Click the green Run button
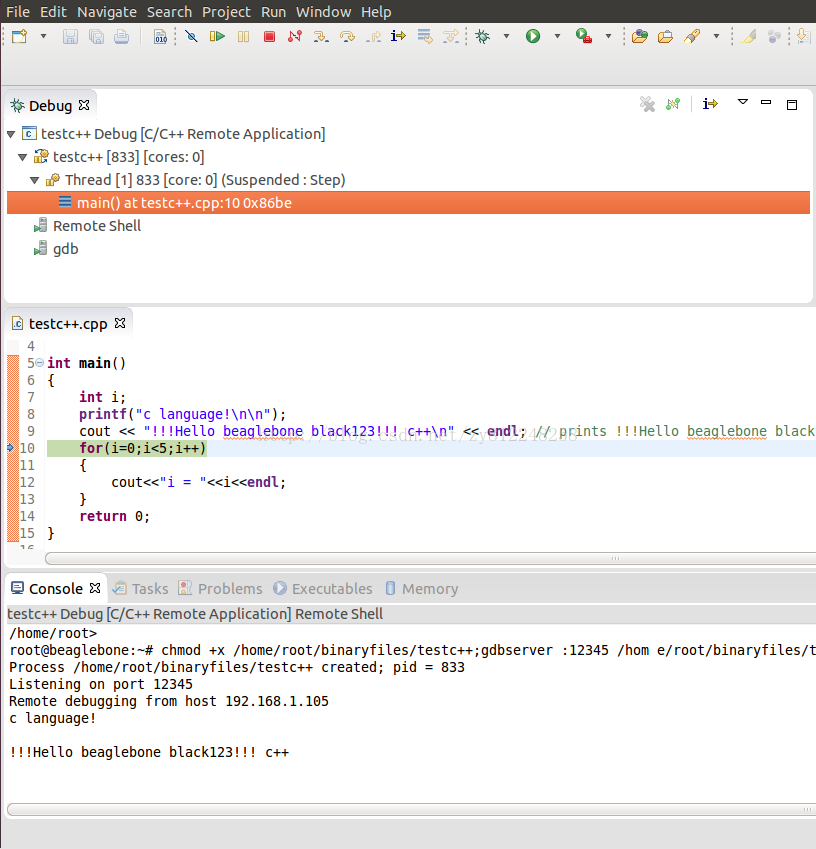Screen dimensions: 816x849 tap(533, 36)
